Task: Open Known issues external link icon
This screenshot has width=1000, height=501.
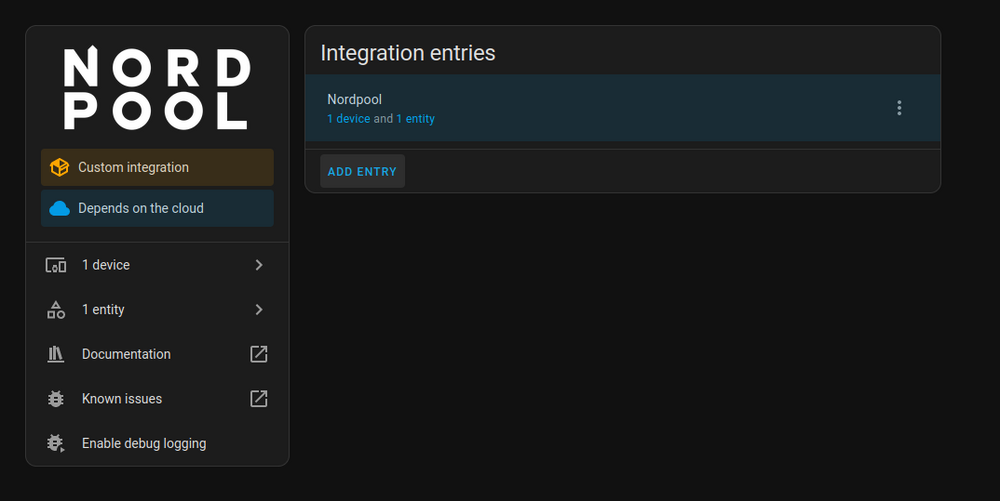Action: tap(259, 399)
